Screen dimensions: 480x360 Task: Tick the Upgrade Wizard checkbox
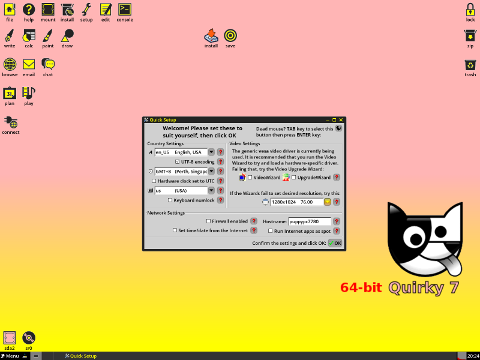[x=294, y=177]
